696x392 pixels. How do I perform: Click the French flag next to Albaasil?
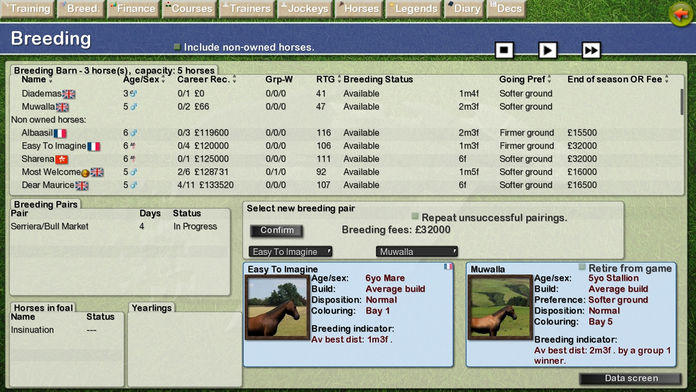(60, 133)
